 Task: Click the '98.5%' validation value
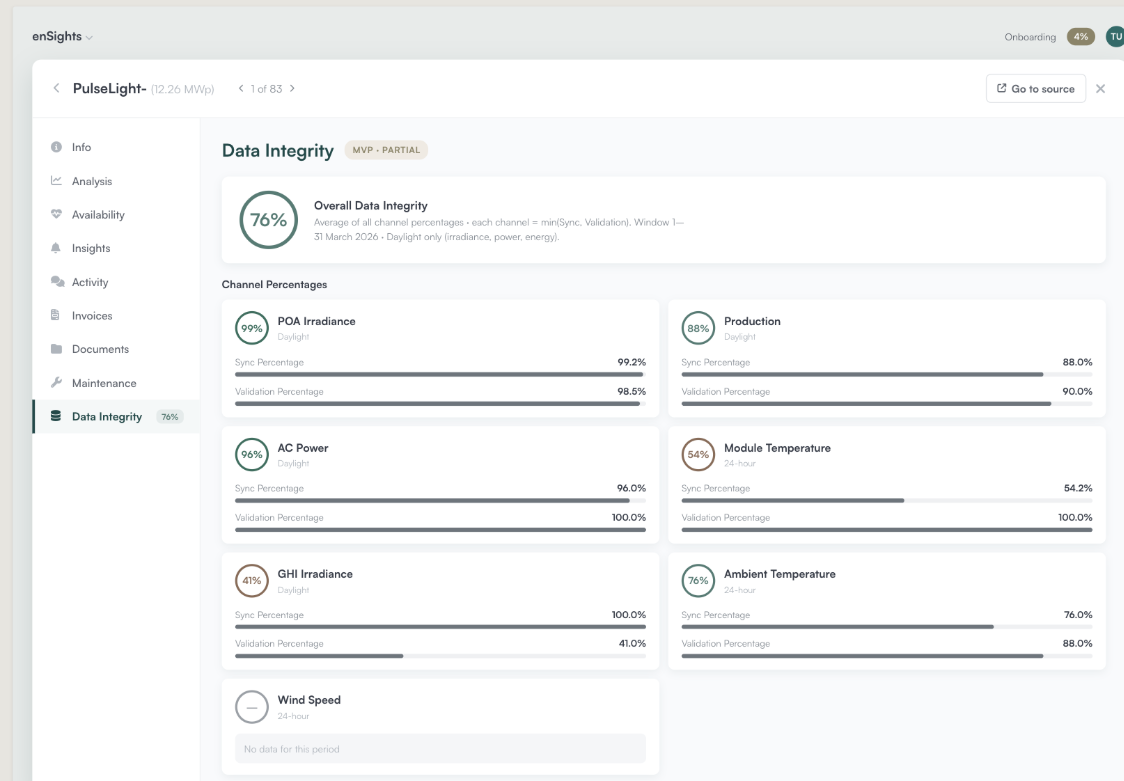click(632, 391)
